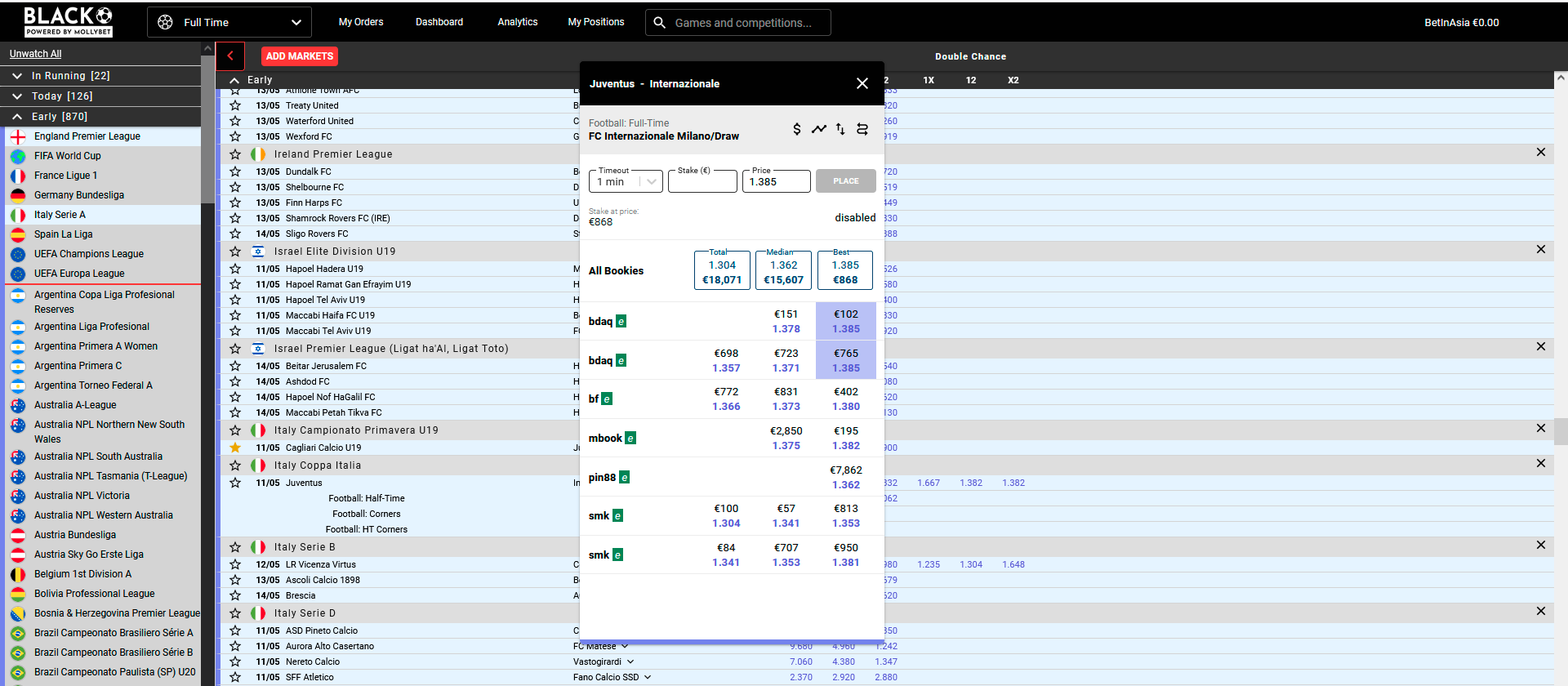Open the Full Time market dropdown
This screenshot has width=1568, height=686.
pyautogui.click(x=229, y=22)
